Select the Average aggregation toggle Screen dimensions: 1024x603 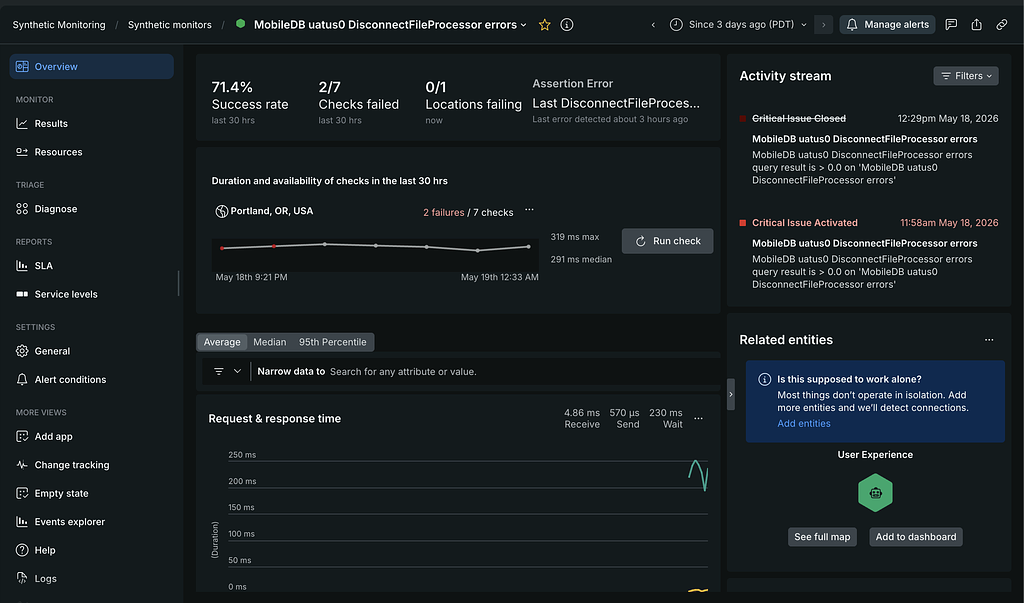pyautogui.click(x=222, y=342)
